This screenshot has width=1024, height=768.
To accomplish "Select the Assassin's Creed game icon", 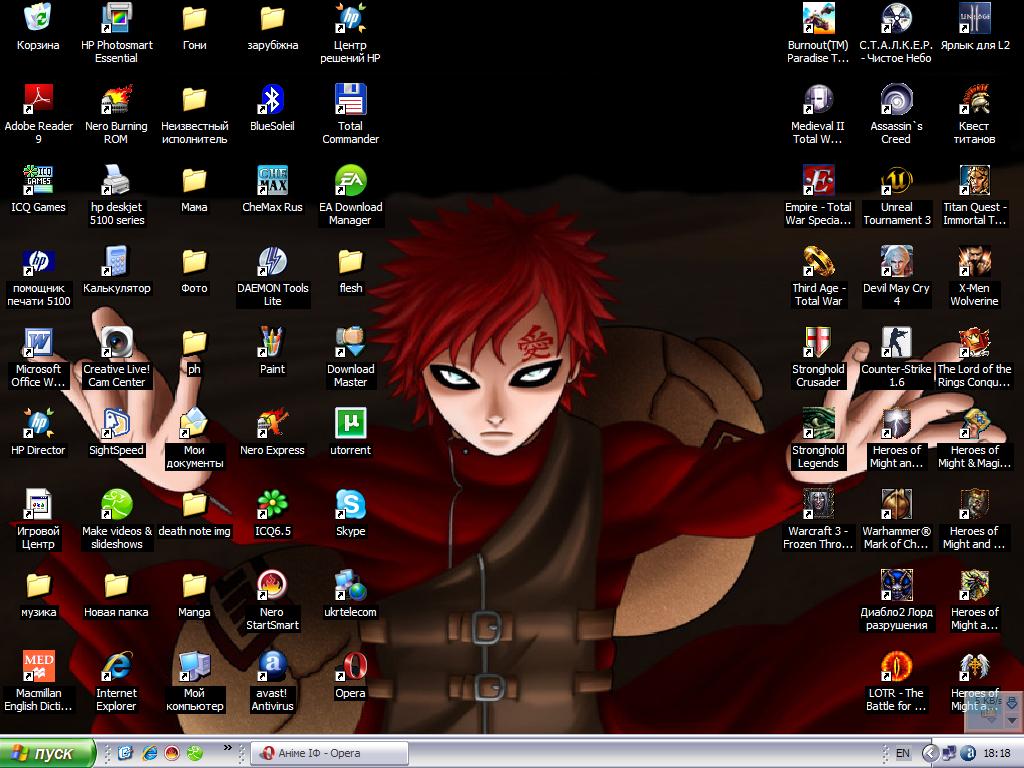I will (896, 100).
